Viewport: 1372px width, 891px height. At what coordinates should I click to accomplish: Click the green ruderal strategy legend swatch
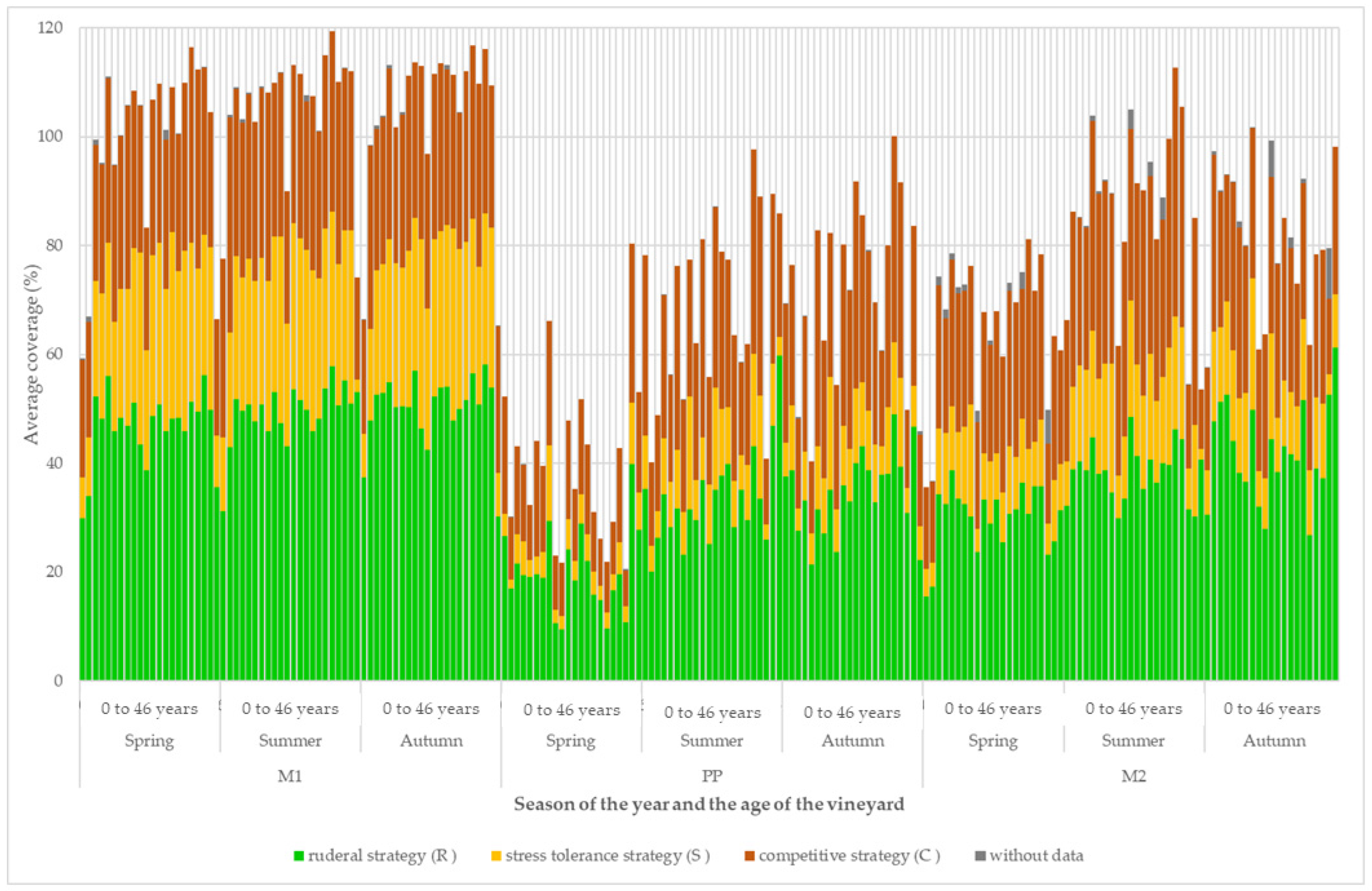coord(299,856)
